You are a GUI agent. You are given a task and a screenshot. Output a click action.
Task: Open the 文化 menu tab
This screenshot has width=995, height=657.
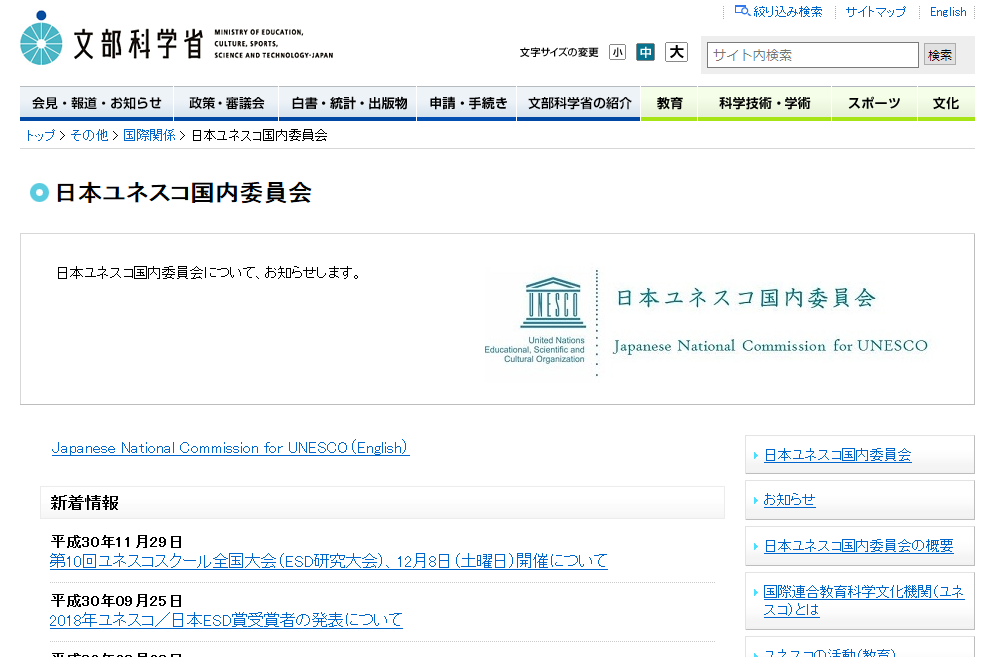946,103
